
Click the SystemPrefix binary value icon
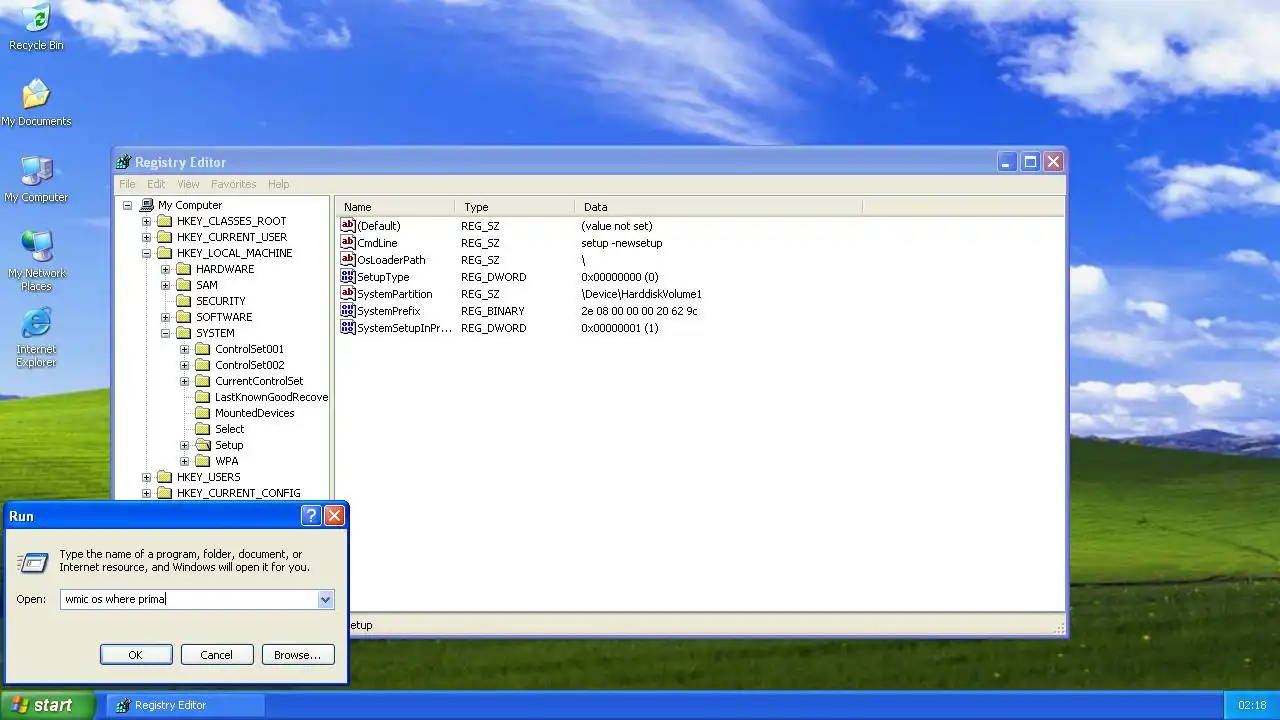[348, 311]
